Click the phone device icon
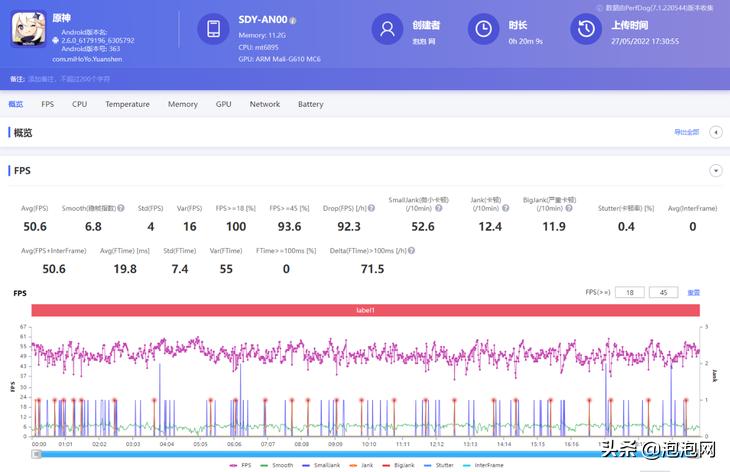 (x=213, y=30)
